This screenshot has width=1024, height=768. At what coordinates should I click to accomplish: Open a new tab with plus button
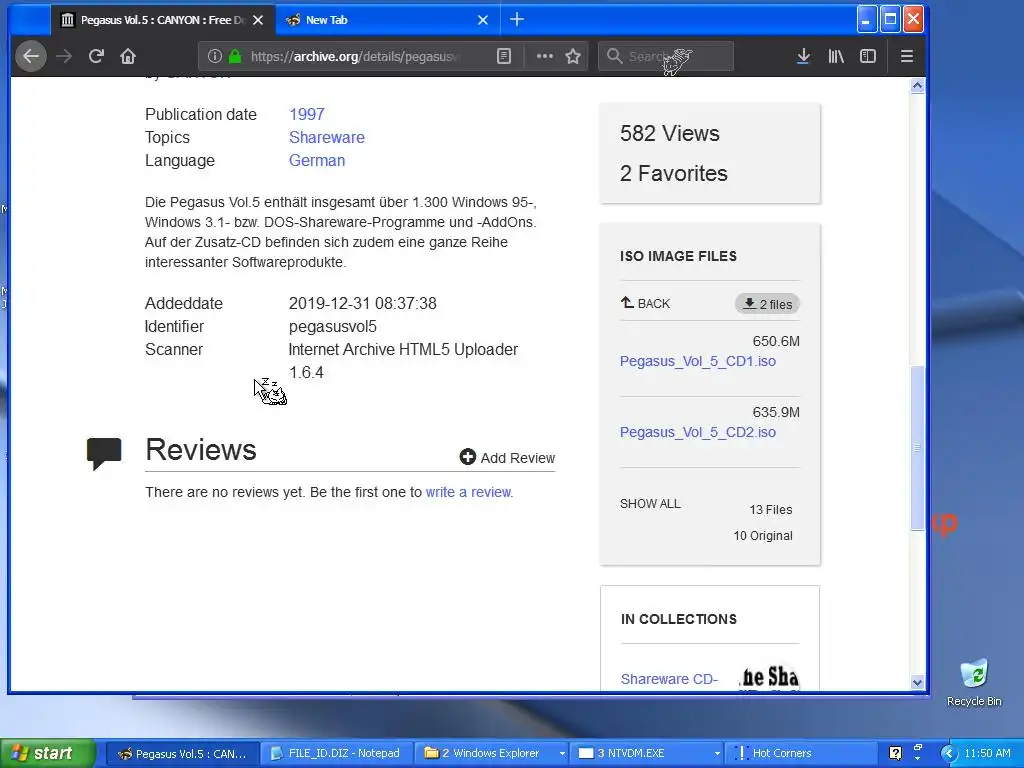click(517, 20)
